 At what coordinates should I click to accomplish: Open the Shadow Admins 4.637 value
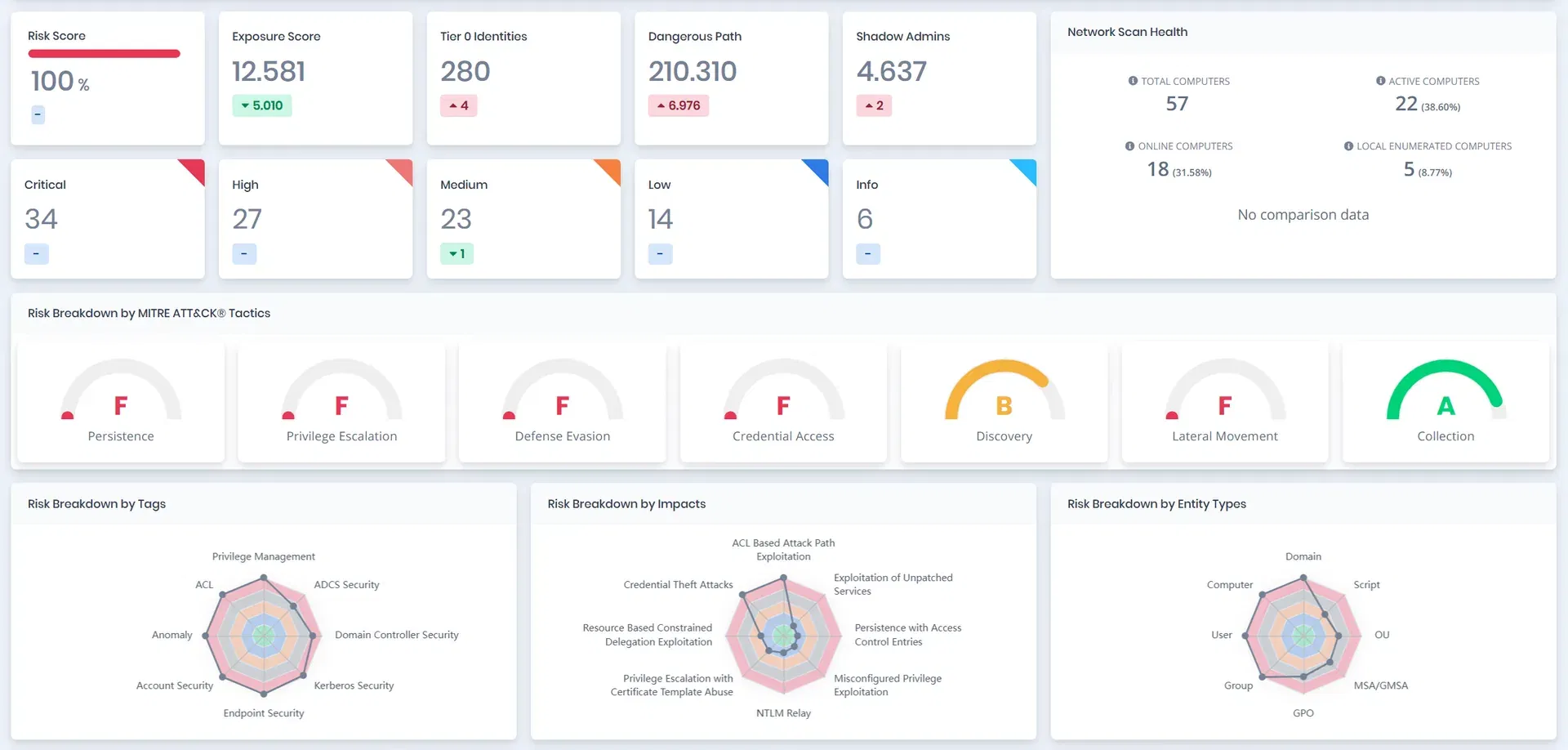coord(892,72)
